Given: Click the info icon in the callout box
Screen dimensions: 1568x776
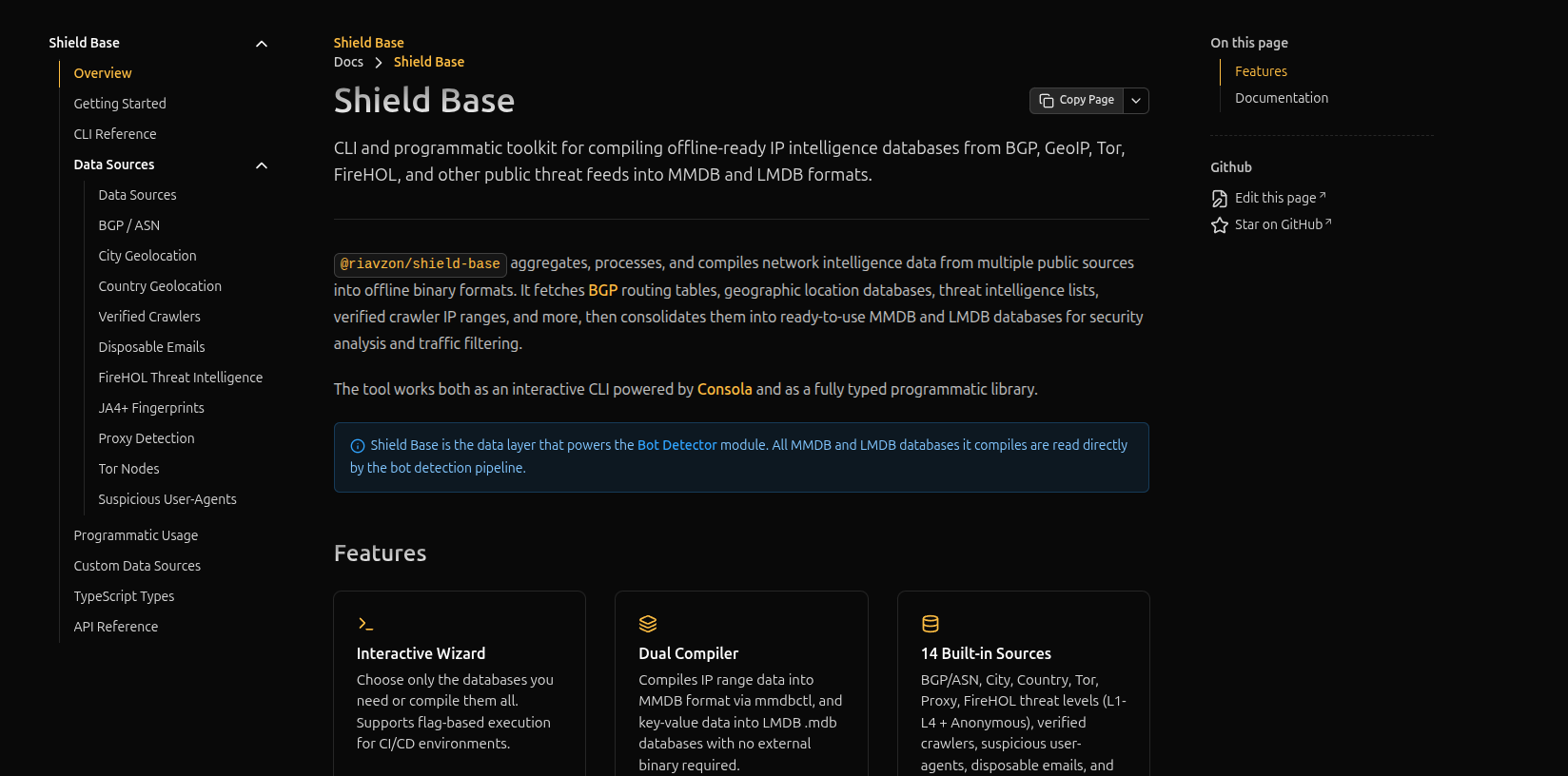Looking at the screenshot, I should 358,446.
